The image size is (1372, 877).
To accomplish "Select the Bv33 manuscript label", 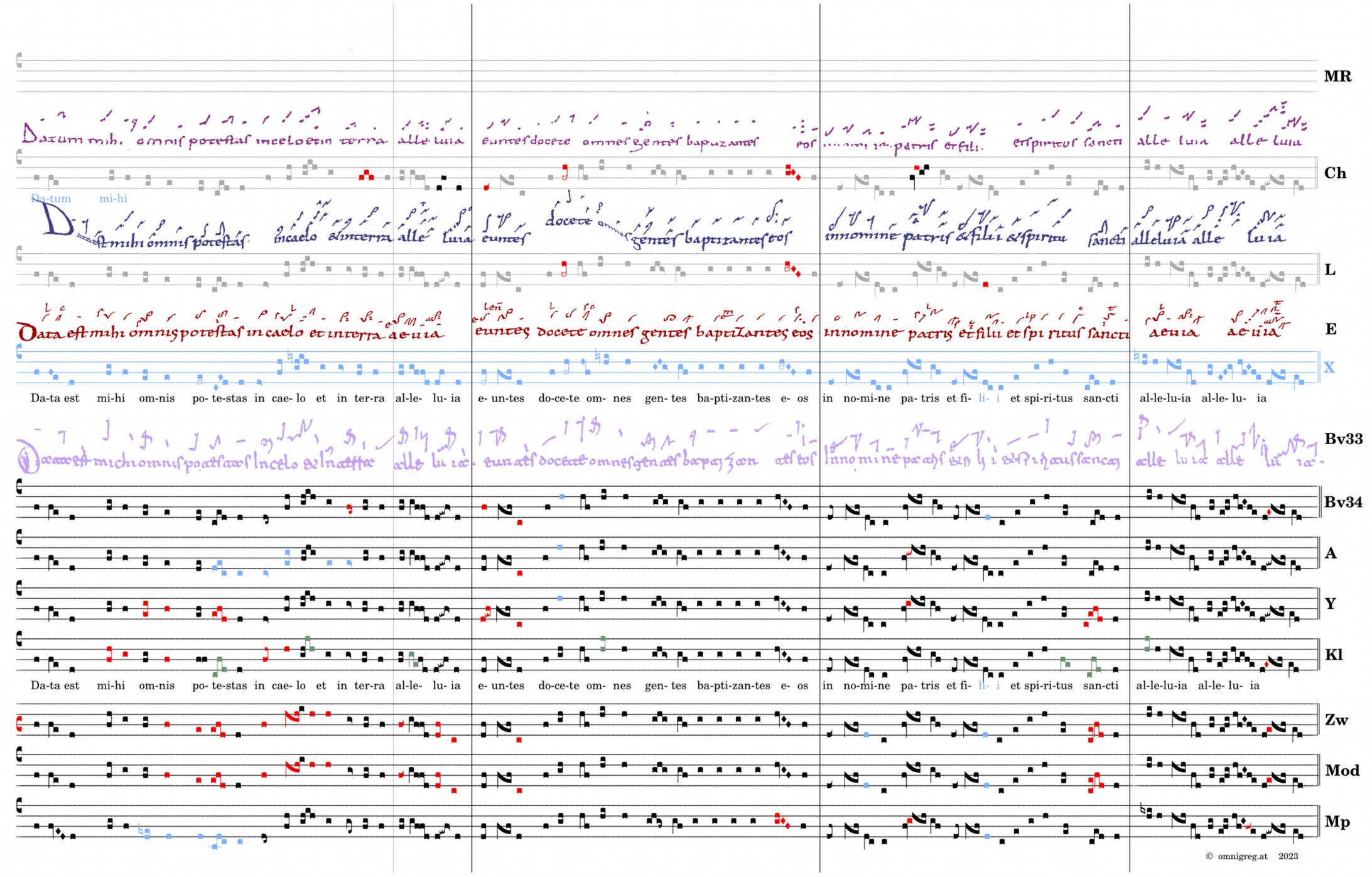I will click(x=1343, y=439).
